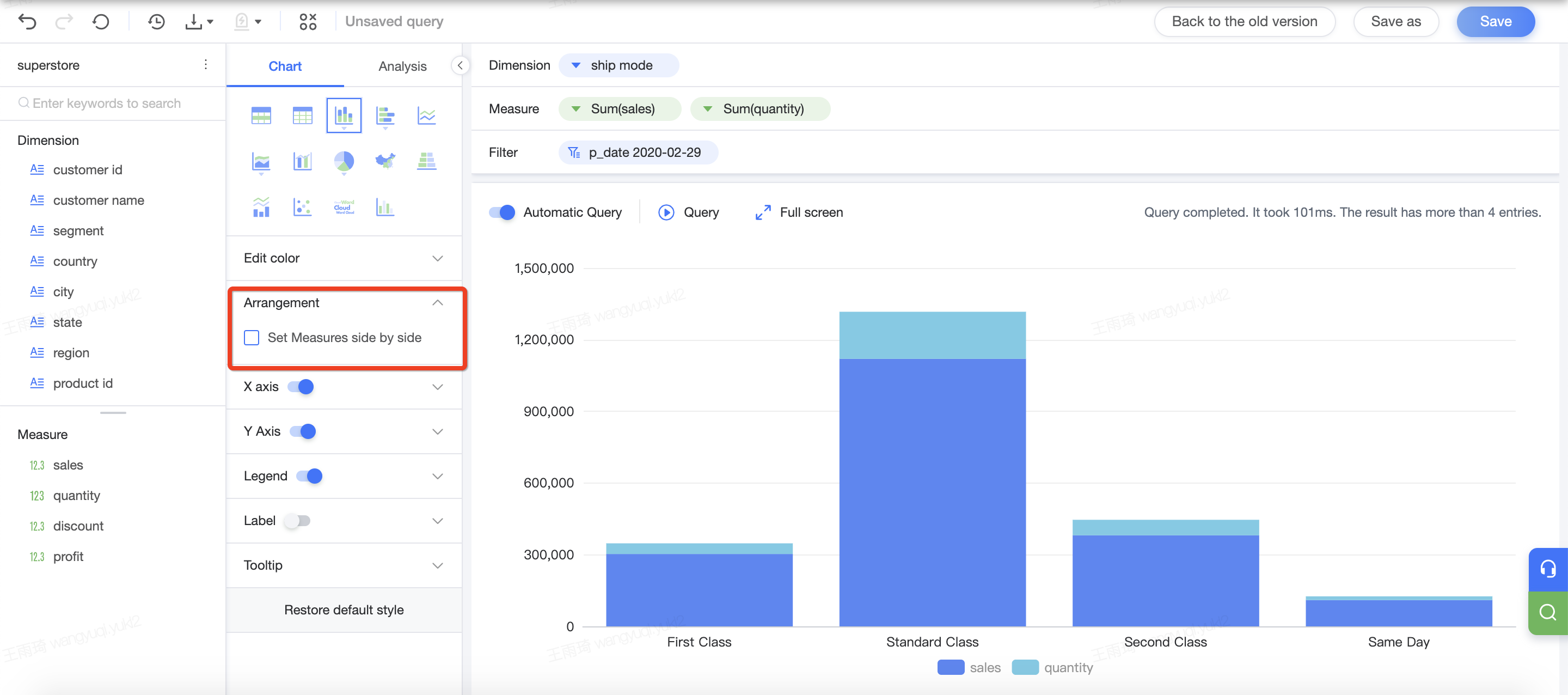Image resolution: width=1568 pixels, height=695 pixels.
Task: Switch to the Chart tab
Action: tap(285, 66)
